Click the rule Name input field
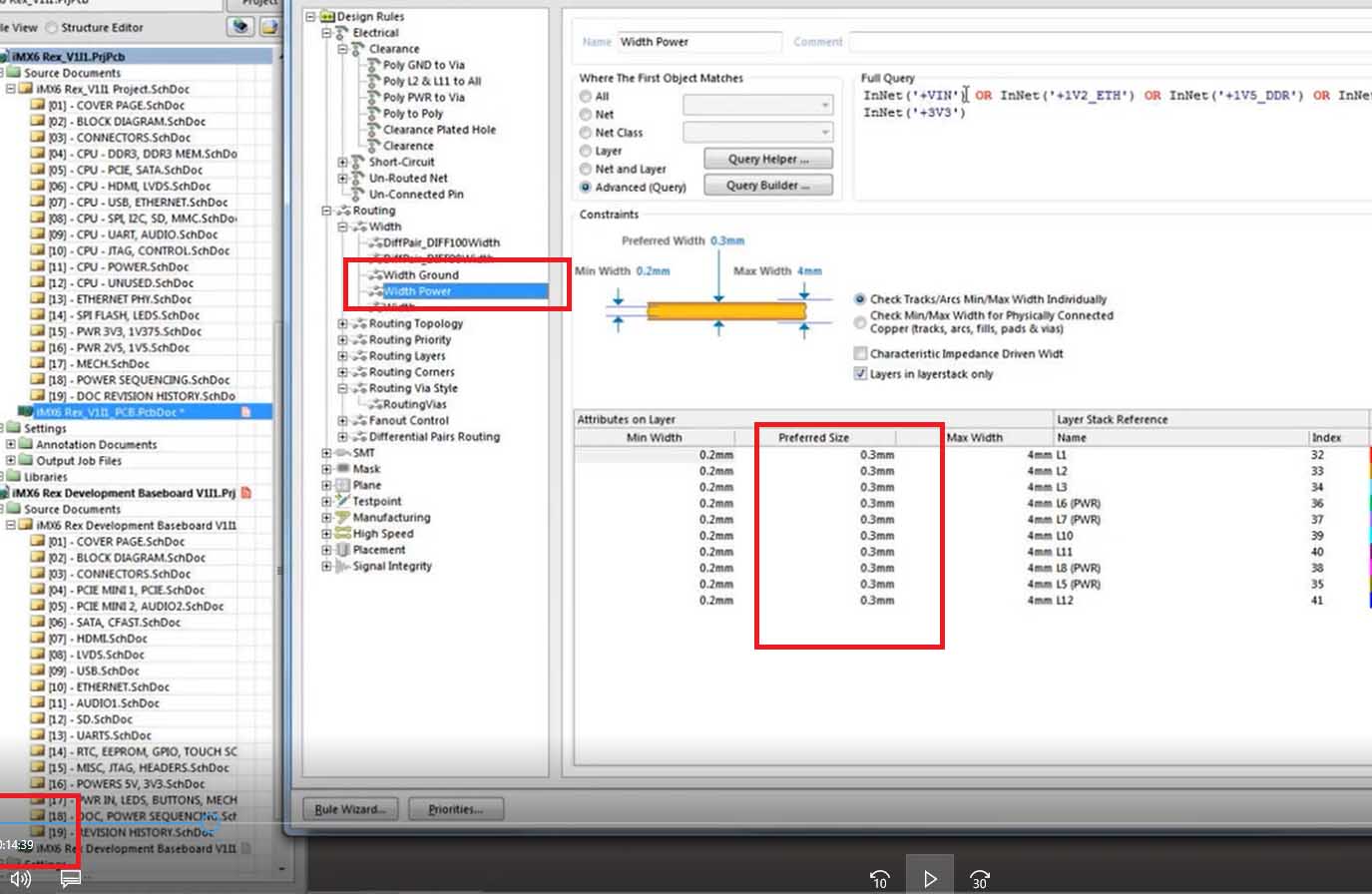The height and width of the screenshot is (894, 1372). point(698,42)
